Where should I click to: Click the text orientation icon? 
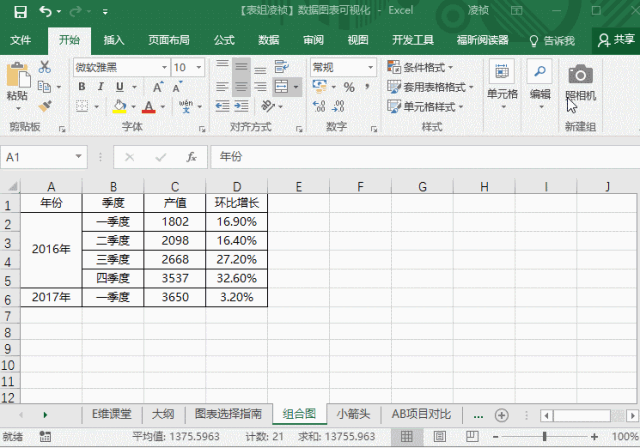coord(268,106)
